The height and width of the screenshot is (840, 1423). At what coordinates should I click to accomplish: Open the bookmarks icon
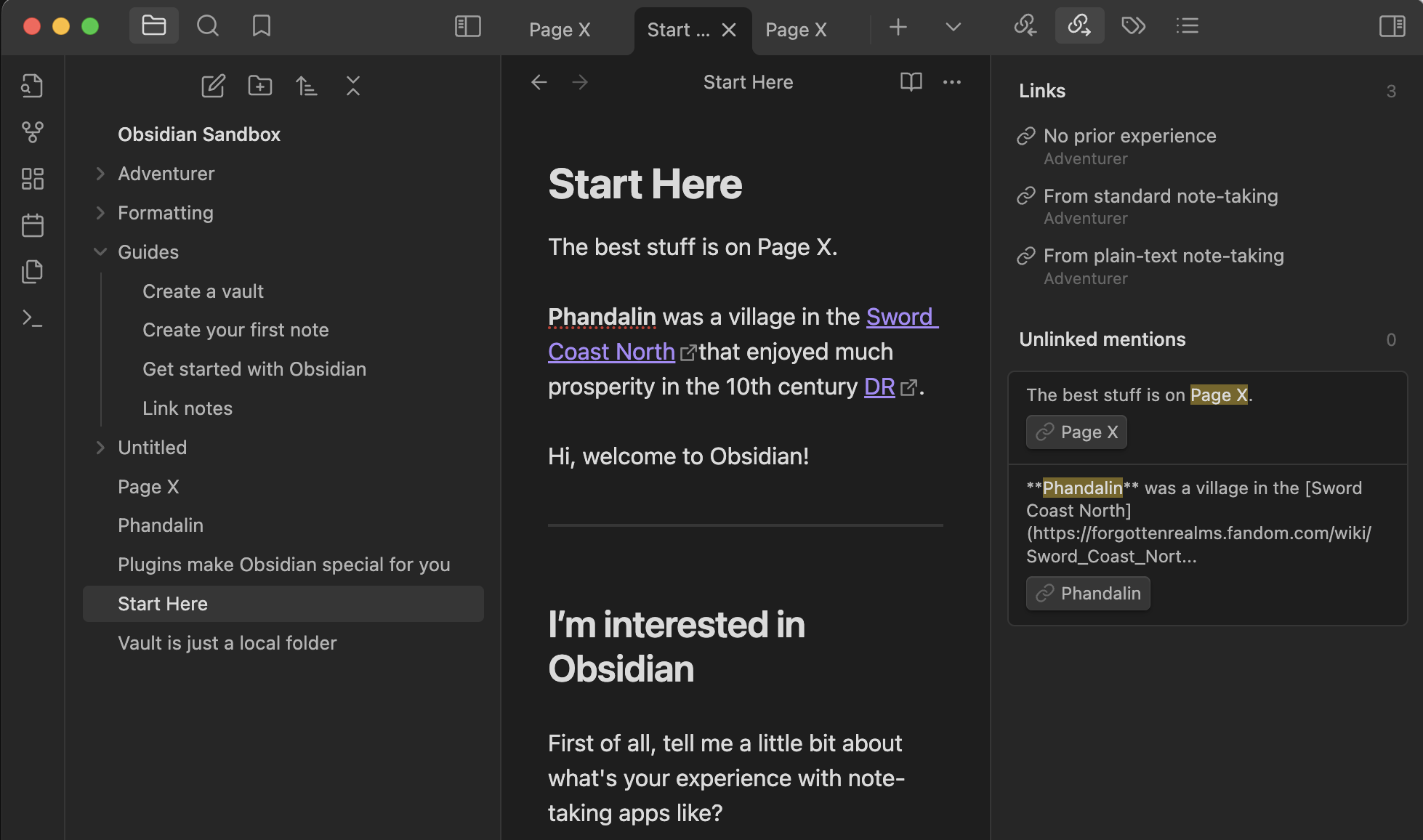(x=262, y=26)
